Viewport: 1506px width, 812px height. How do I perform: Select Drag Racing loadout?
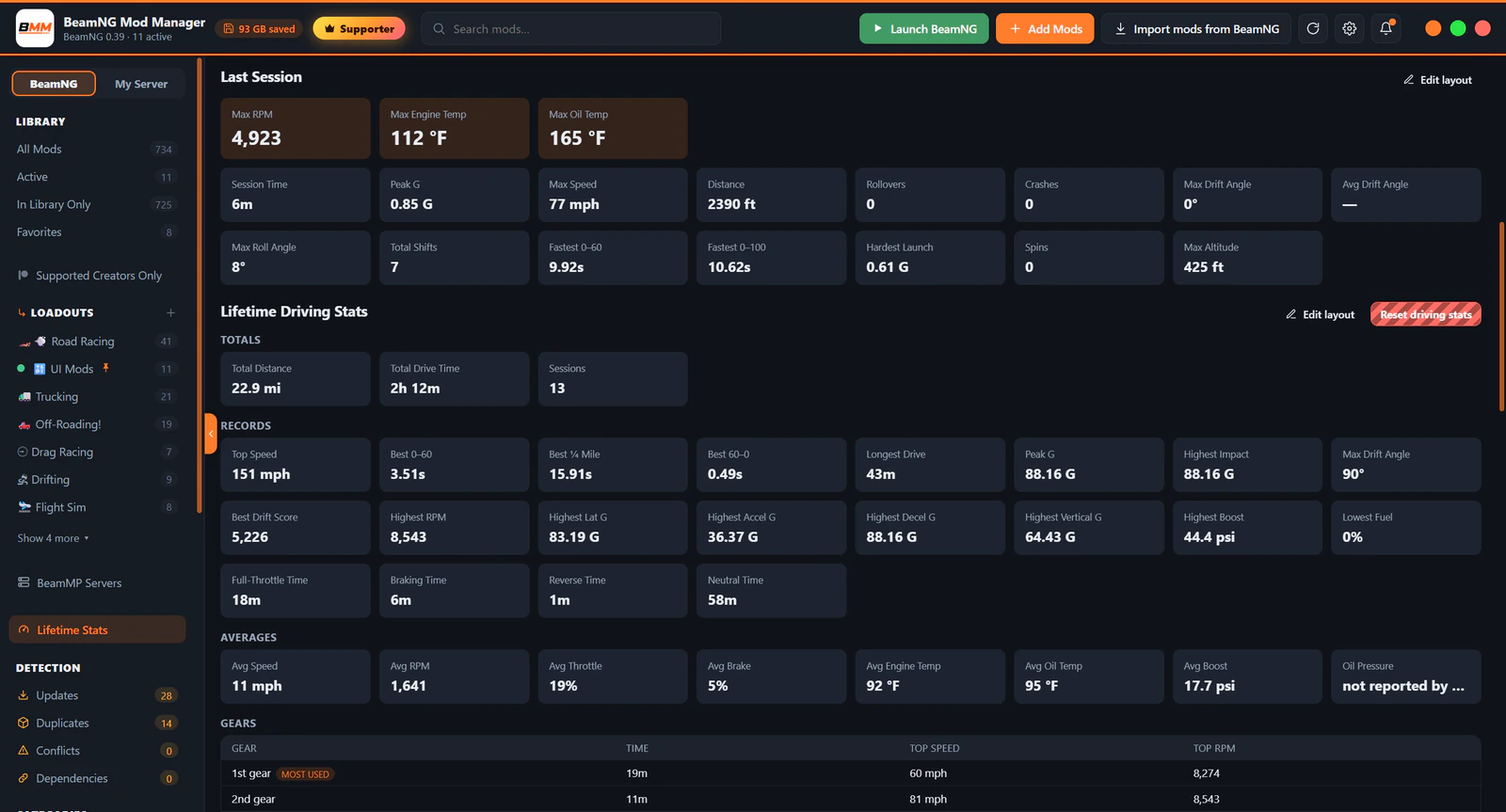96,452
